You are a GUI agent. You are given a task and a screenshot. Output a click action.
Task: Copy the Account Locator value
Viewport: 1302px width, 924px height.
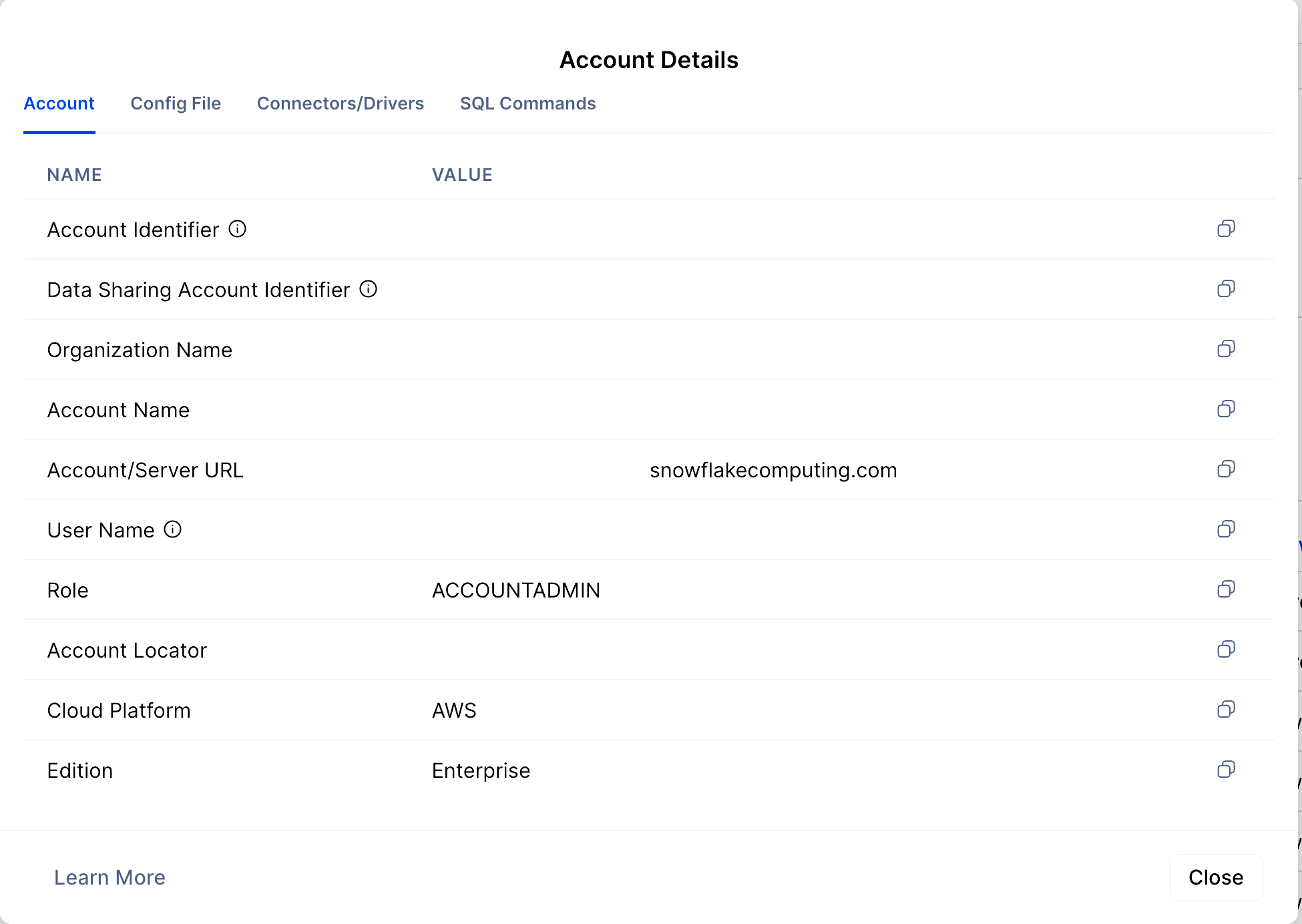[x=1226, y=650]
